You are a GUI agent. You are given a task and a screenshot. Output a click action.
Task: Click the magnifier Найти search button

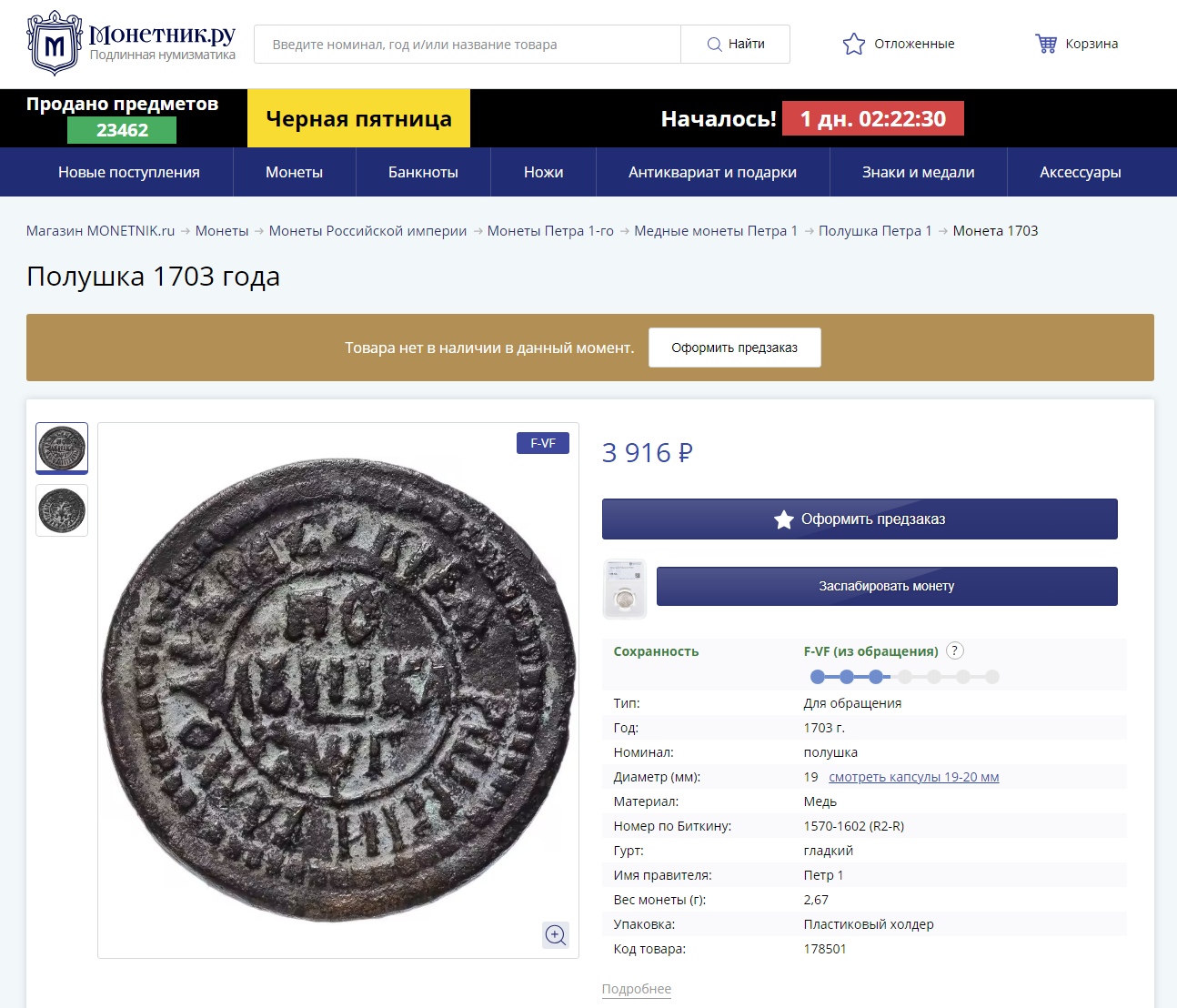tap(735, 44)
